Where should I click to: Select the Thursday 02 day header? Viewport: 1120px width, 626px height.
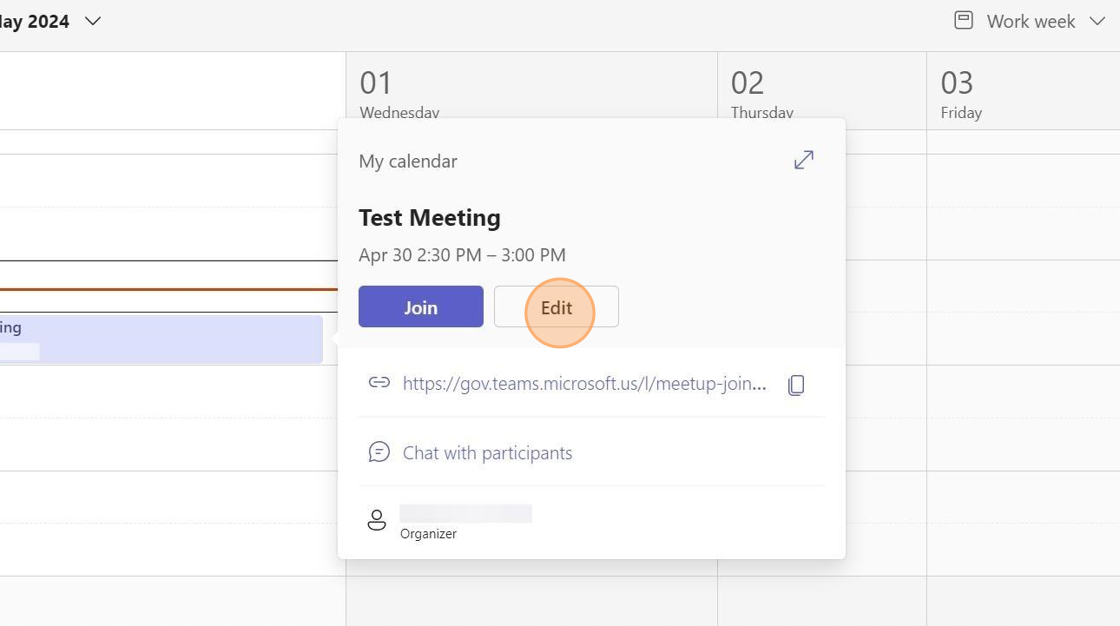point(762,92)
